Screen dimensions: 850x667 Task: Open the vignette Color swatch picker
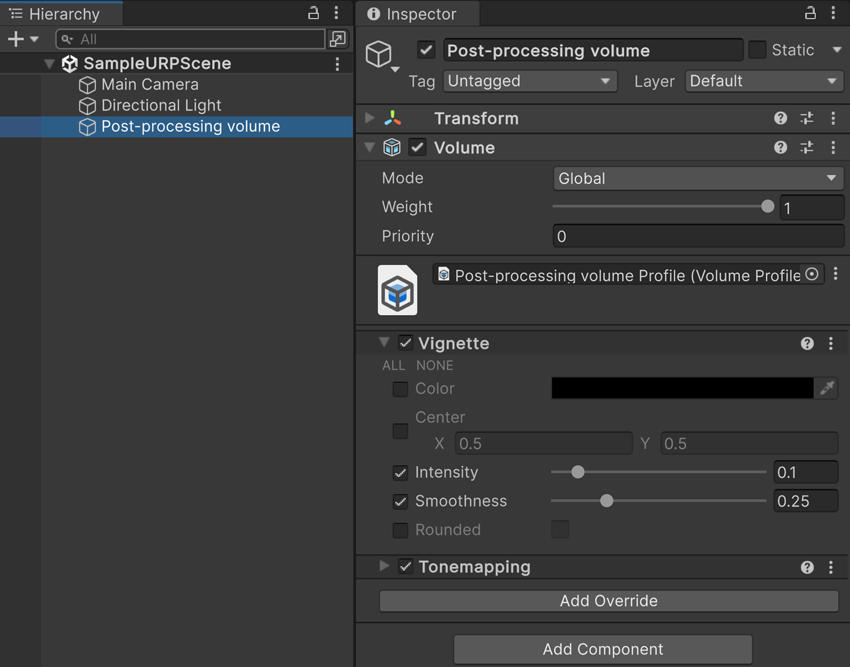pyautogui.click(x=680, y=389)
